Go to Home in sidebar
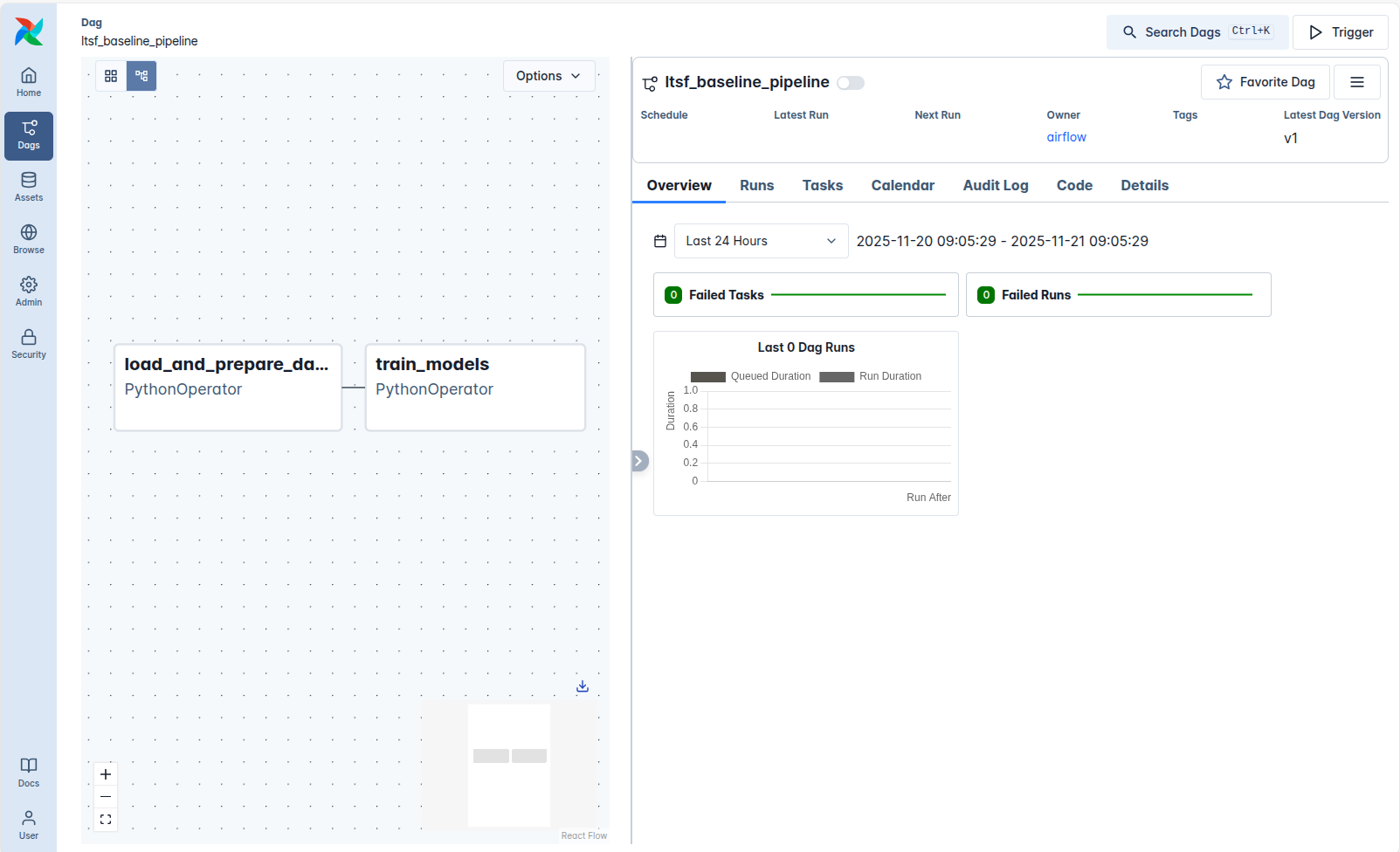This screenshot has width=1400, height=852. tap(29, 83)
